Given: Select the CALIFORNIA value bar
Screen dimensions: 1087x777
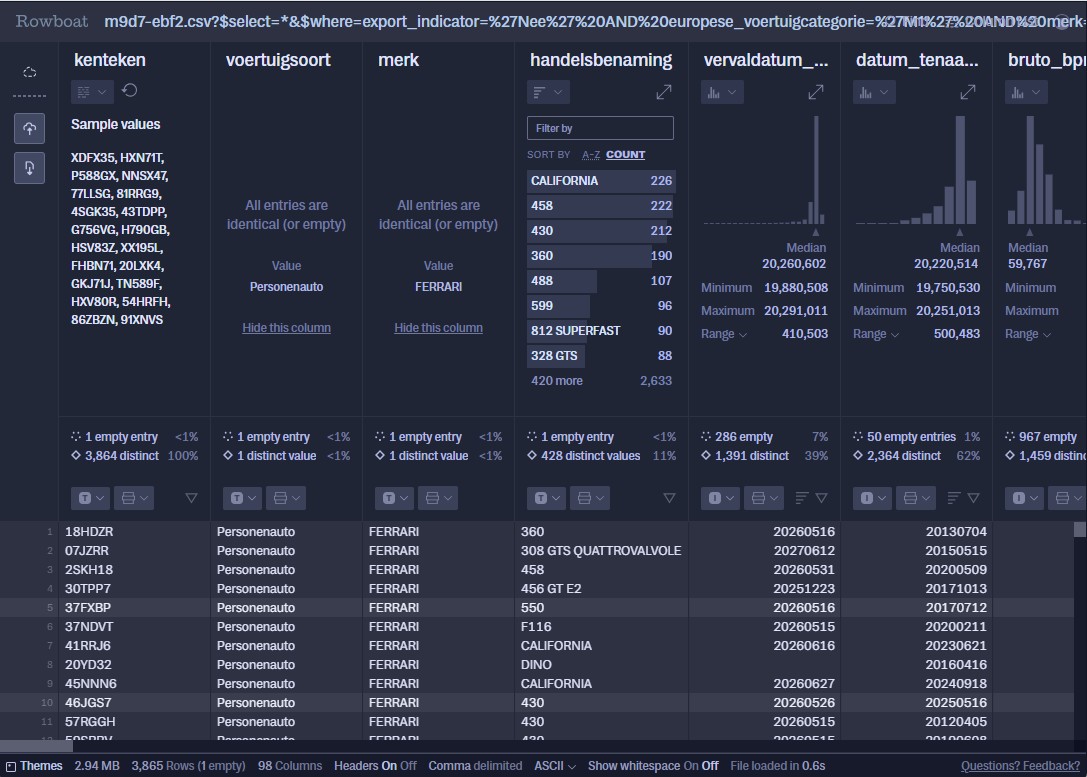Looking at the screenshot, I should [x=600, y=181].
